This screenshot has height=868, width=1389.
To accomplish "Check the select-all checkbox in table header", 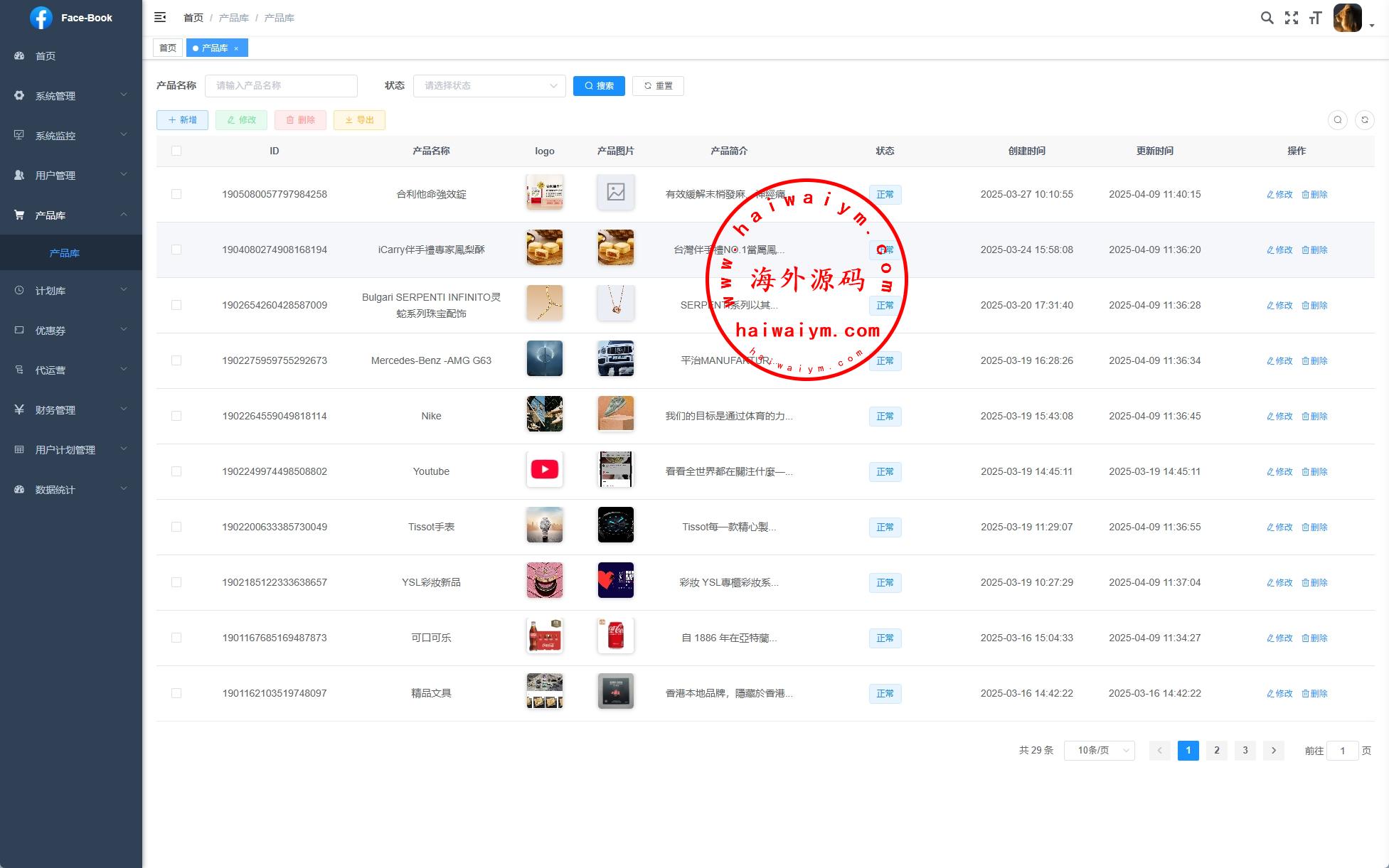I will pos(176,151).
